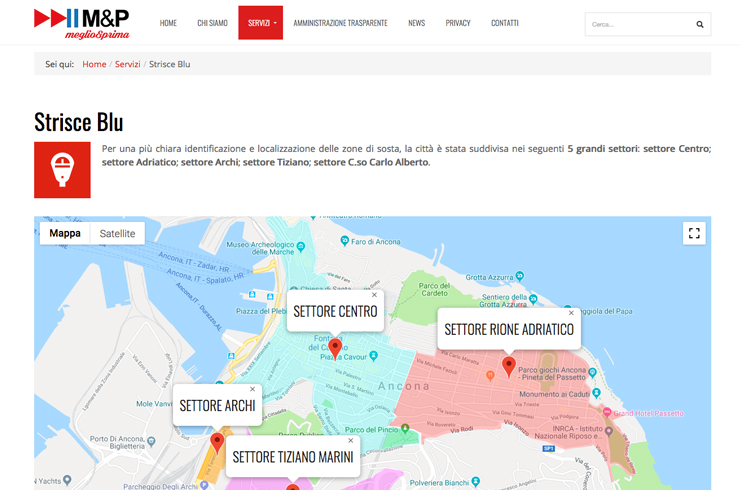Open the Home menu item
The image size is (740, 490).
click(x=168, y=23)
